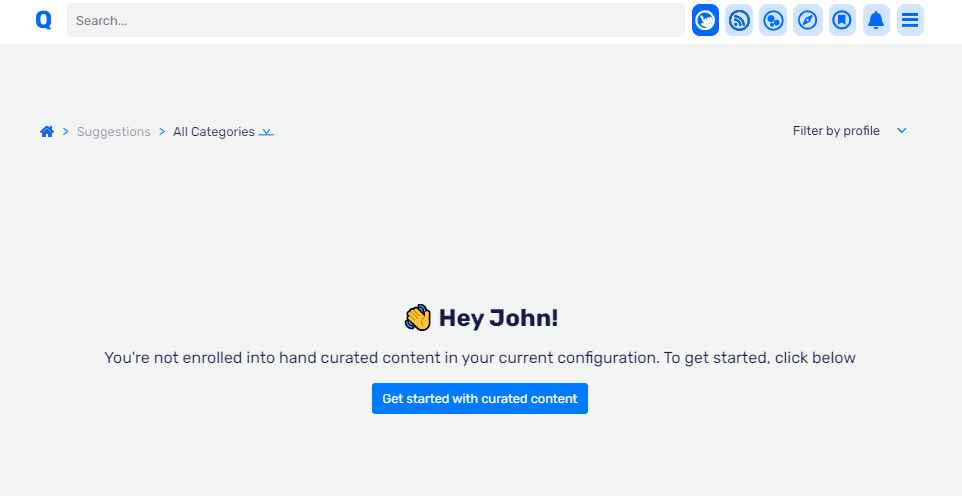Click the separator arrow after the home icon

[x=66, y=132]
